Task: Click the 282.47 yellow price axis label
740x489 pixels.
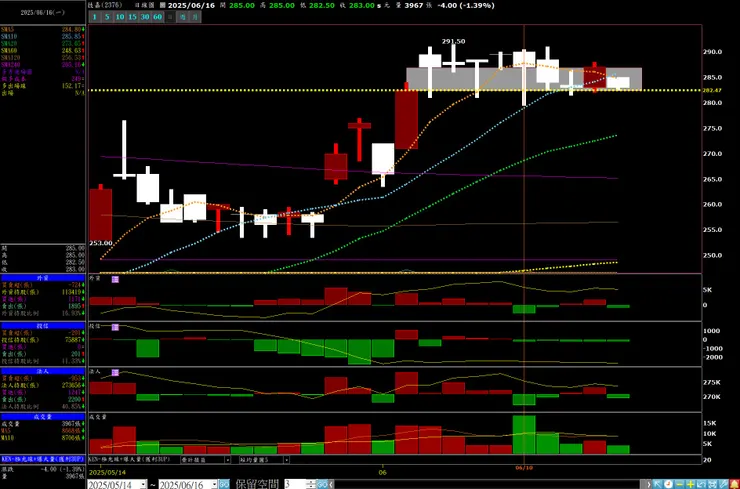Action: 713,90
